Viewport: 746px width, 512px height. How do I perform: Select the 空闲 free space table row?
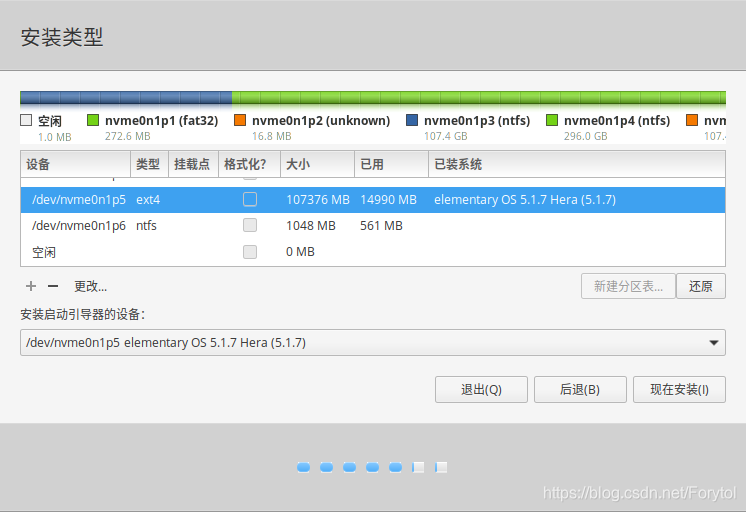pos(373,252)
